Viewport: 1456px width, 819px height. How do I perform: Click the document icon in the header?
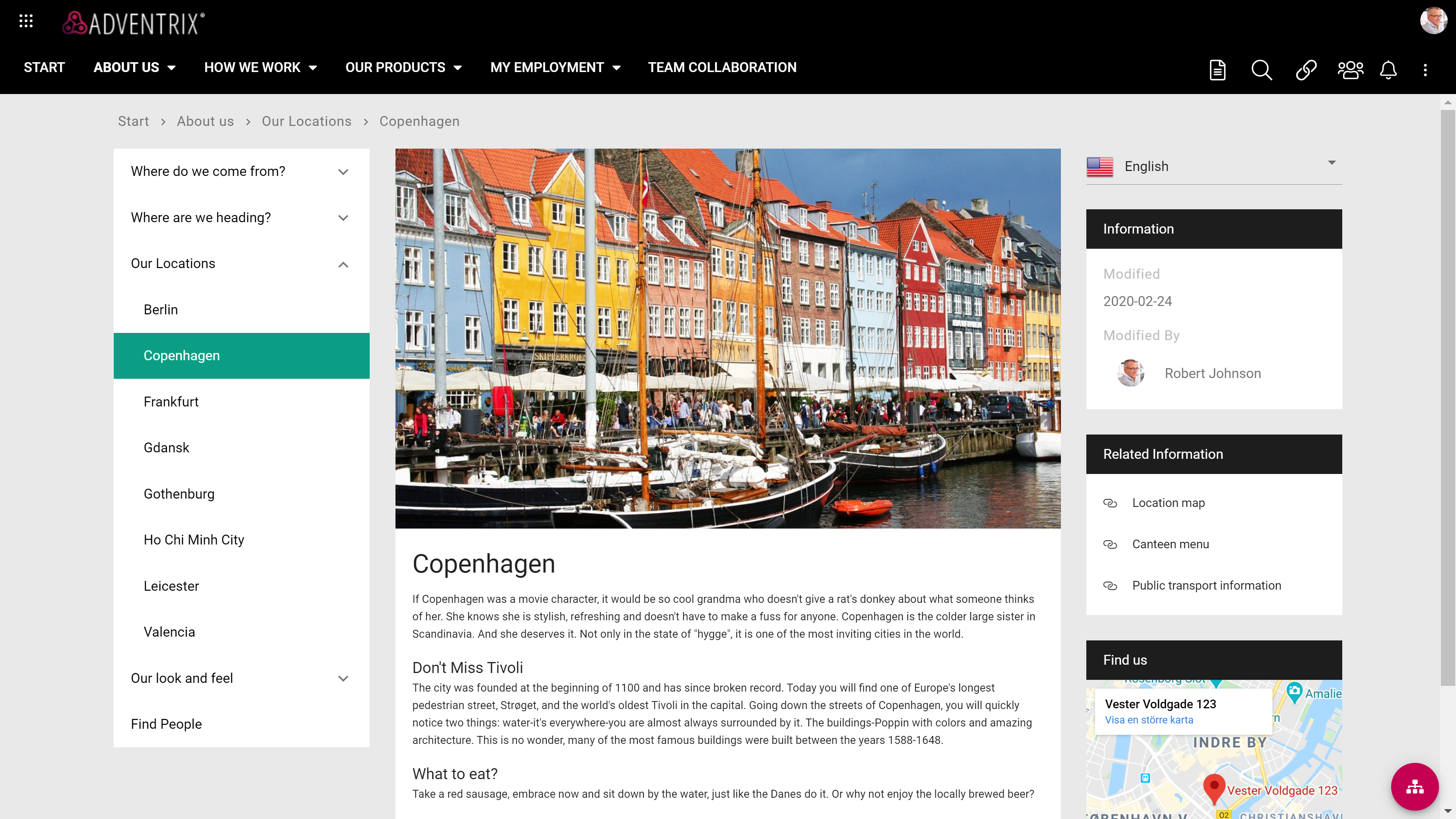point(1217,70)
